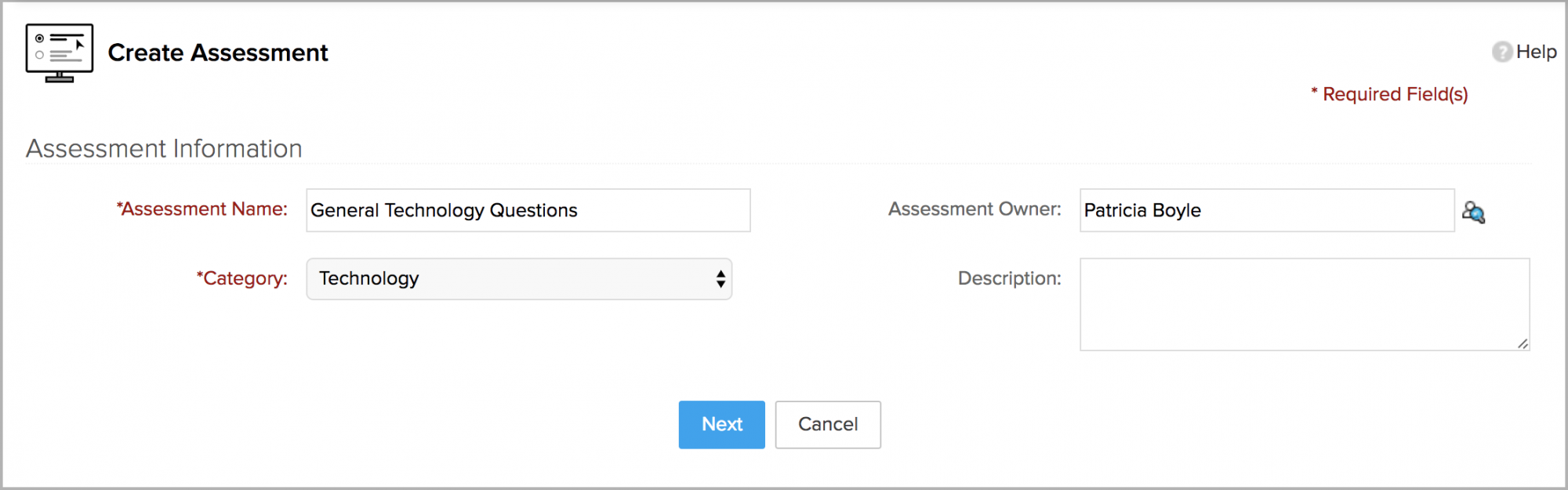This screenshot has height=490, width=1568.
Task: Click the Create Assessment page title
Action: tap(218, 53)
